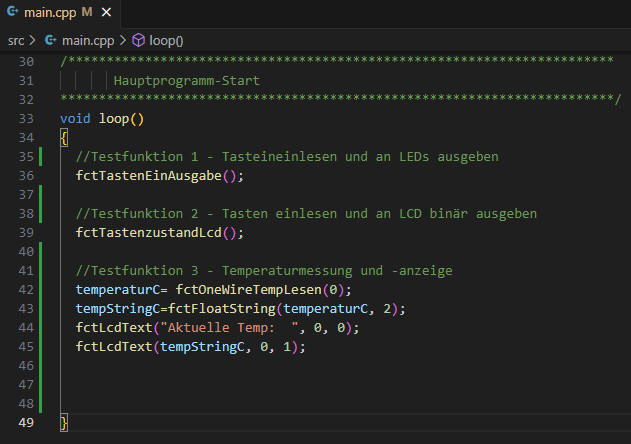
Task: Click the green change bar at line 38
Action: [41, 214]
